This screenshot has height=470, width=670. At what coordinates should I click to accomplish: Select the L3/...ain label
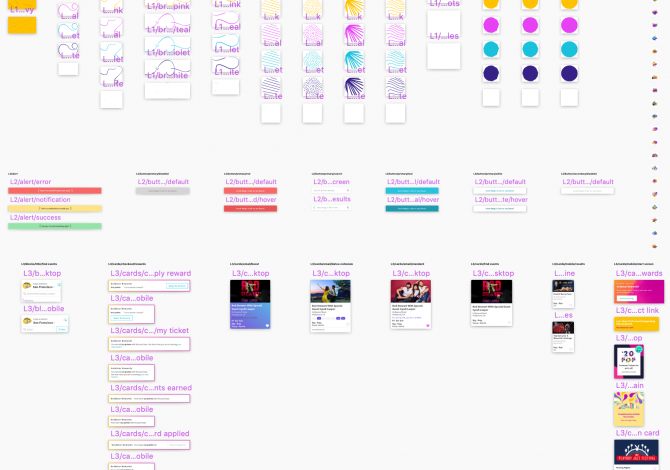point(629,385)
